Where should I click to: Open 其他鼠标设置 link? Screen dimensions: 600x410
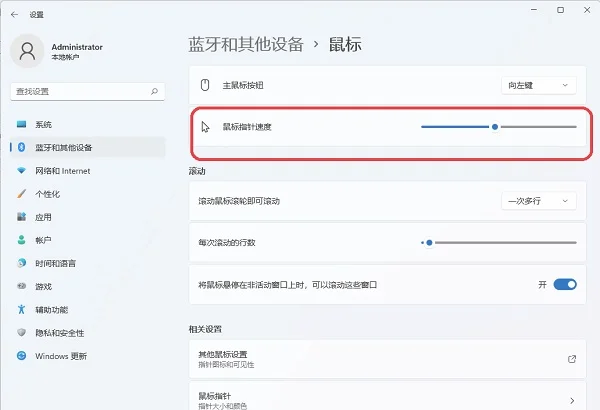387,359
